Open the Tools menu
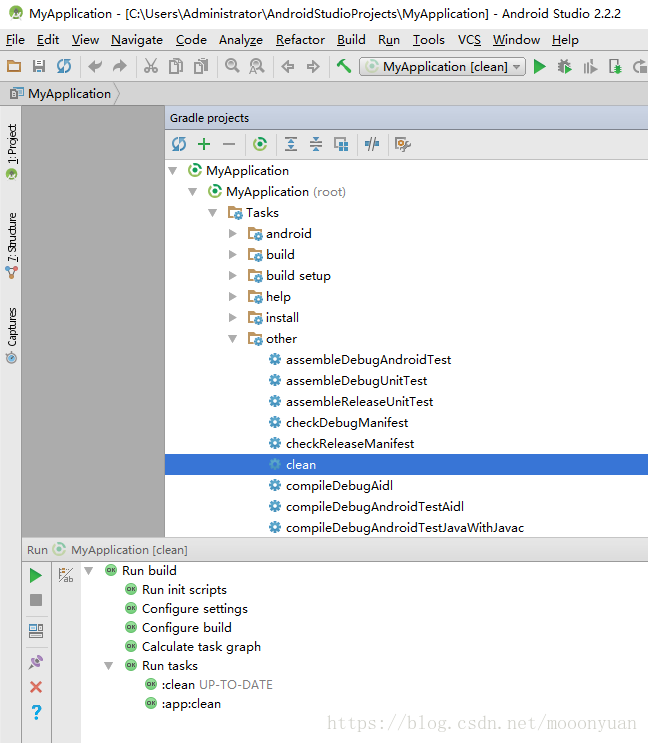 click(x=429, y=40)
